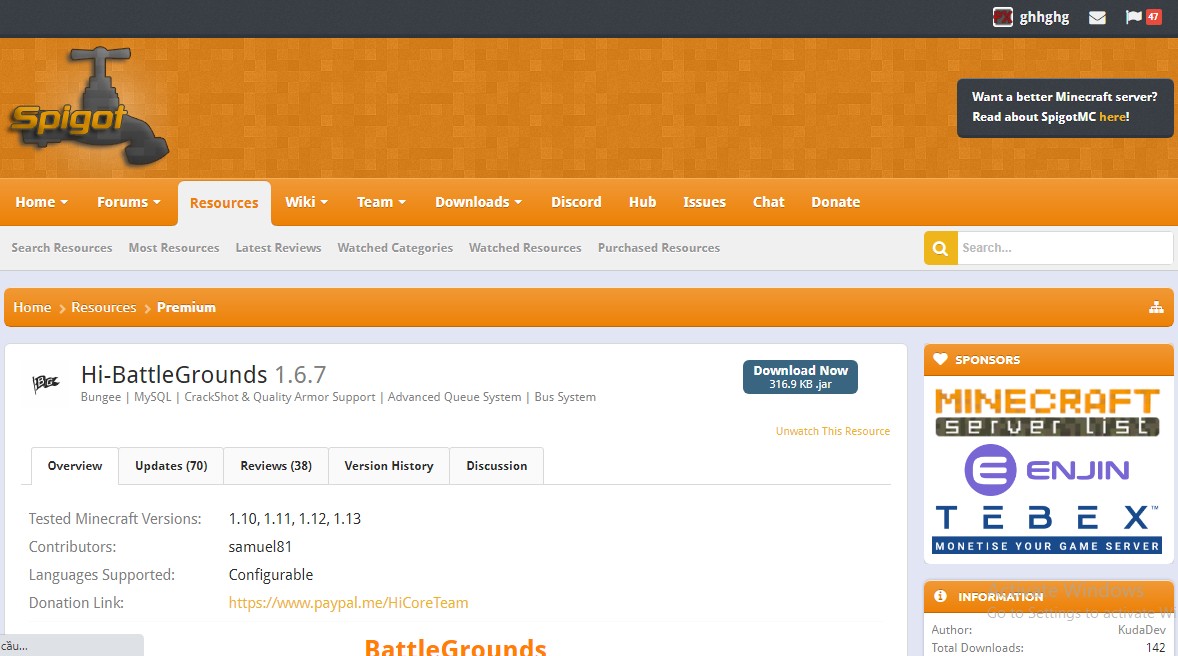Click the Sponsors heart icon
1178x656 pixels.
point(940,359)
